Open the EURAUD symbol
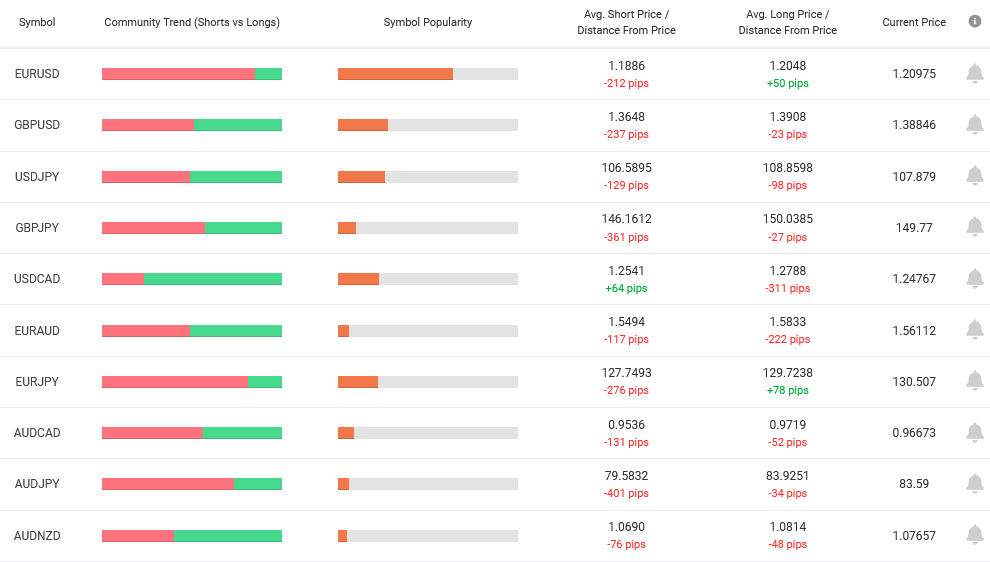The image size is (990, 562). point(37,331)
